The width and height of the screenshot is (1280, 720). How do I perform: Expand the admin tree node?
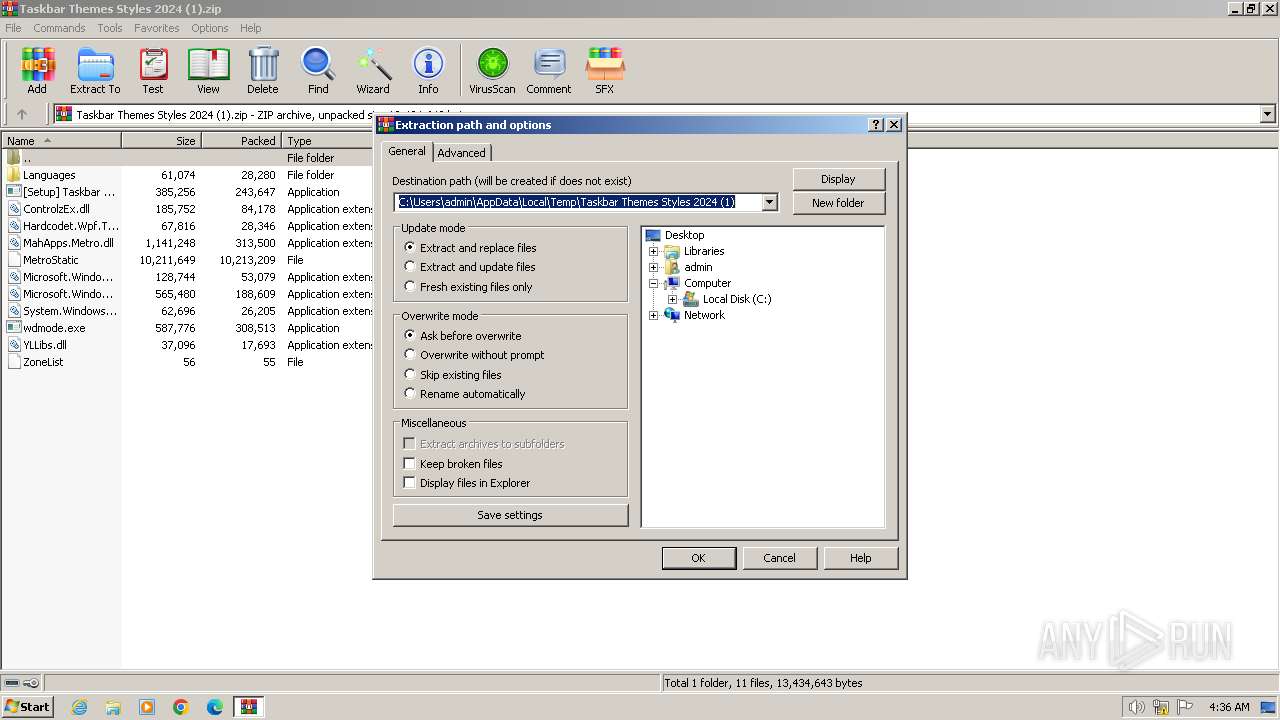(654, 267)
